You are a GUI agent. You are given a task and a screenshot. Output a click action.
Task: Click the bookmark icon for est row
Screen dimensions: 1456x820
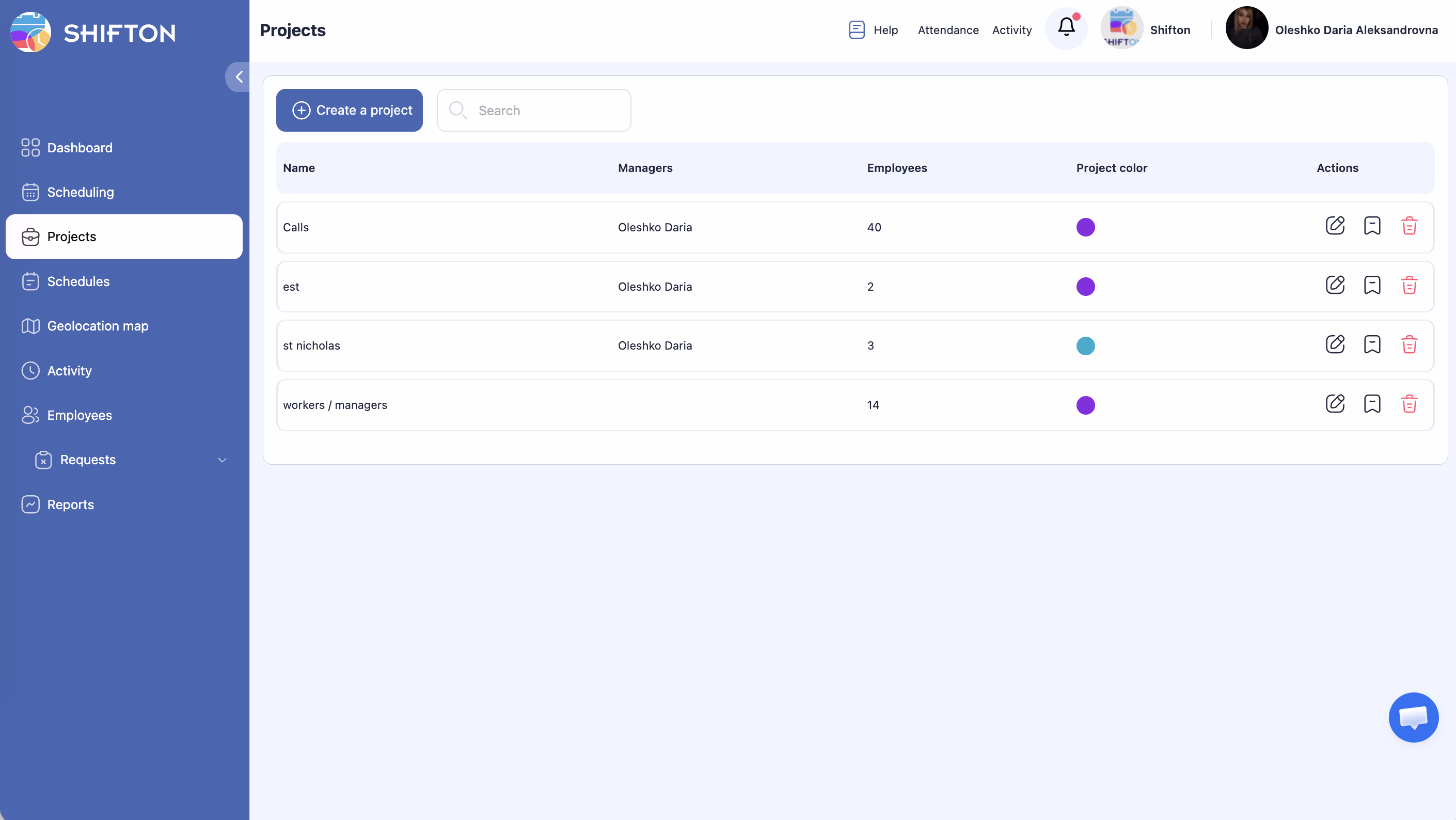click(1372, 286)
